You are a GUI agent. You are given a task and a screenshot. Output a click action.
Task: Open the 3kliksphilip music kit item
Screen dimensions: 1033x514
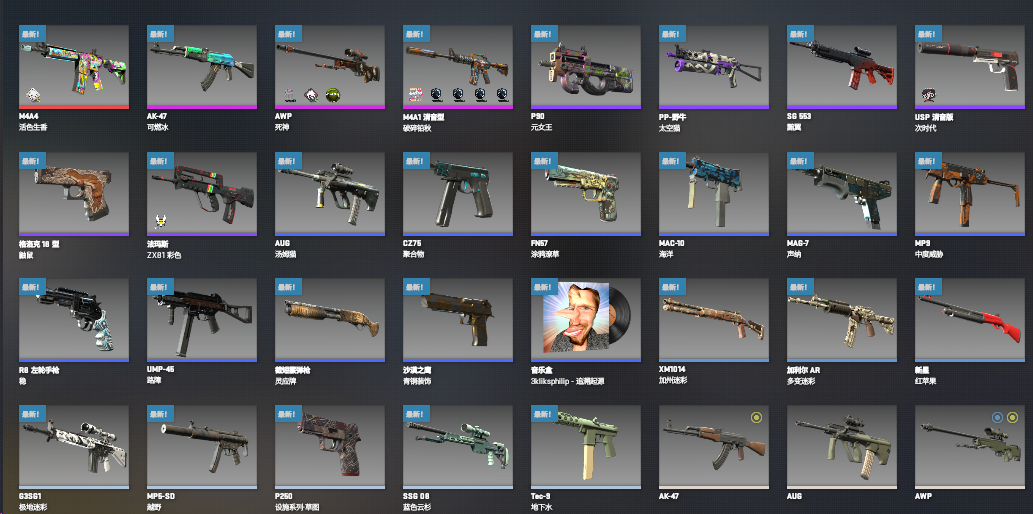point(586,320)
